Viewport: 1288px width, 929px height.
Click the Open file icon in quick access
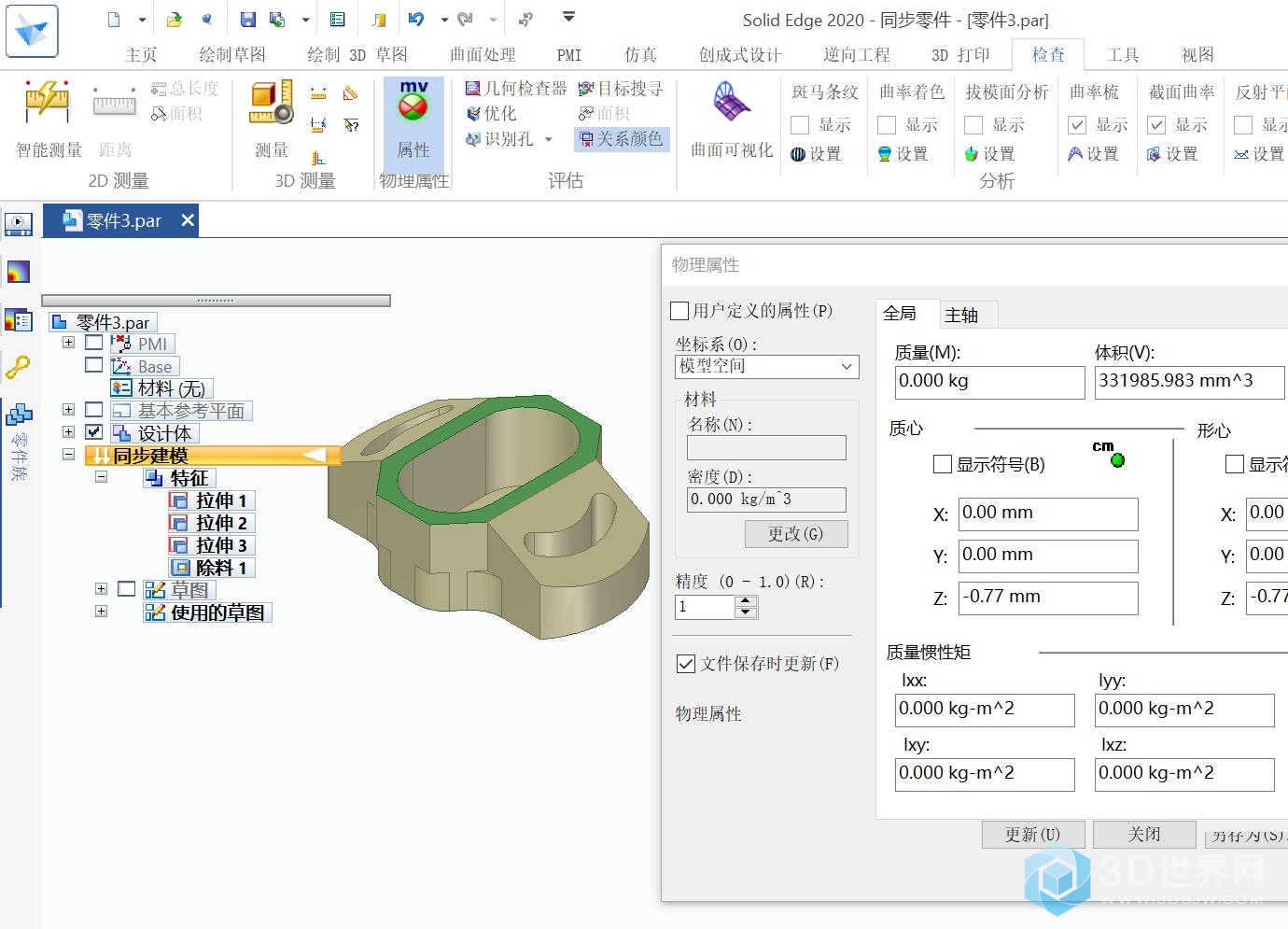(x=175, y=19)
